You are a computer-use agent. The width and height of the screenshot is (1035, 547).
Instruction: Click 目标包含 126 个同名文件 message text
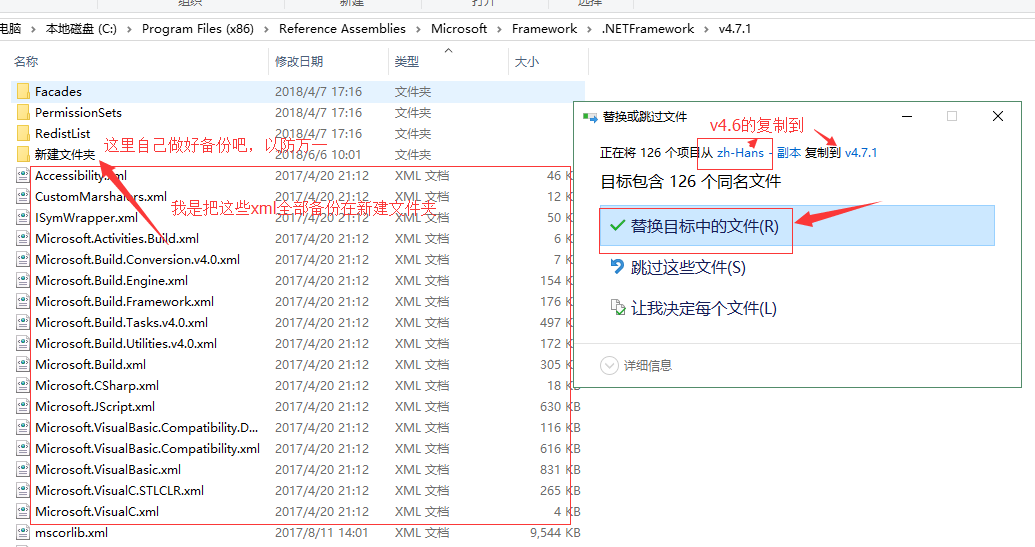pyautogui.click(x=690, y=181)
